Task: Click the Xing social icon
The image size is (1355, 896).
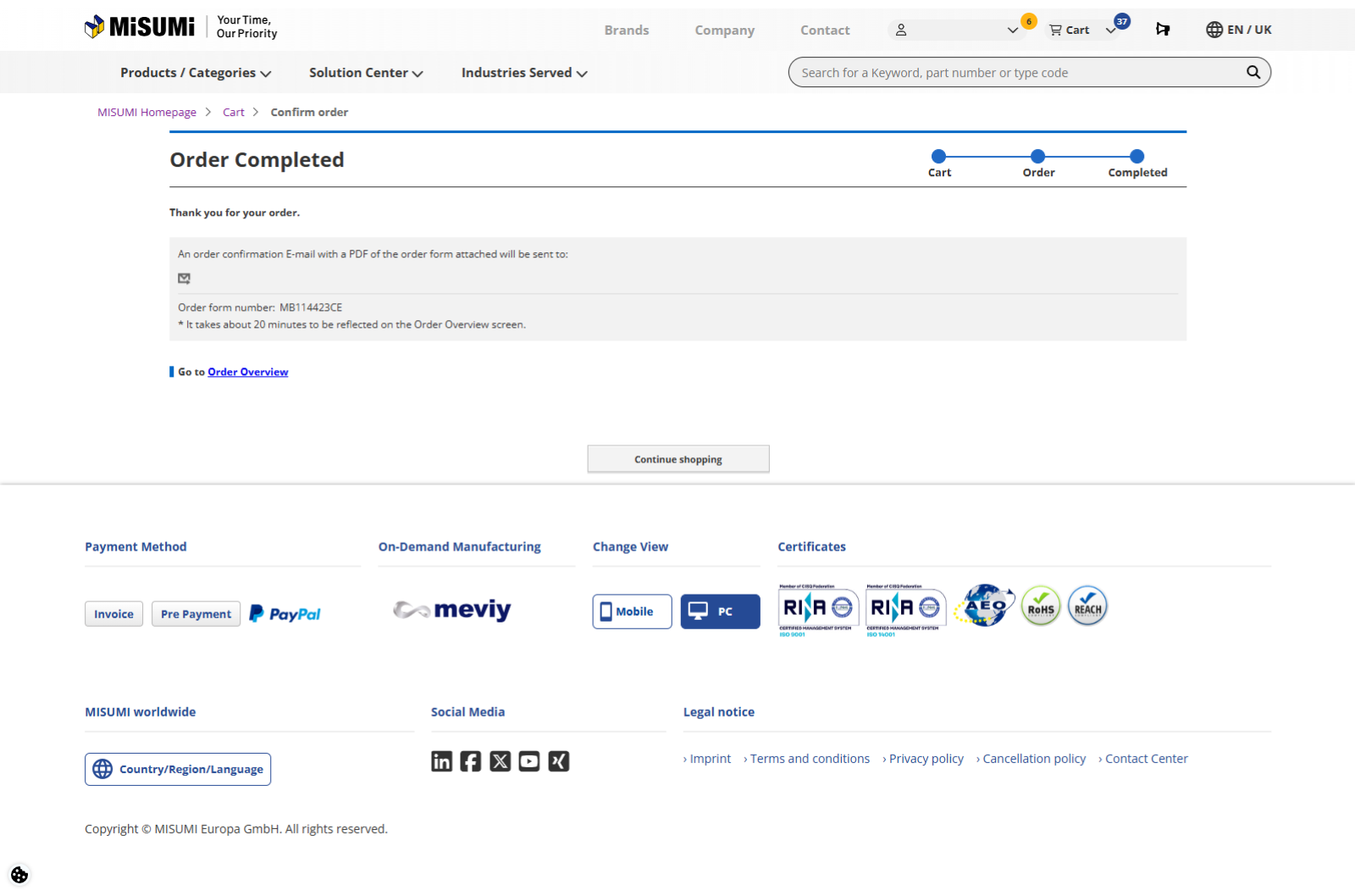Action: pyautogui.click(x=559, y=761)
